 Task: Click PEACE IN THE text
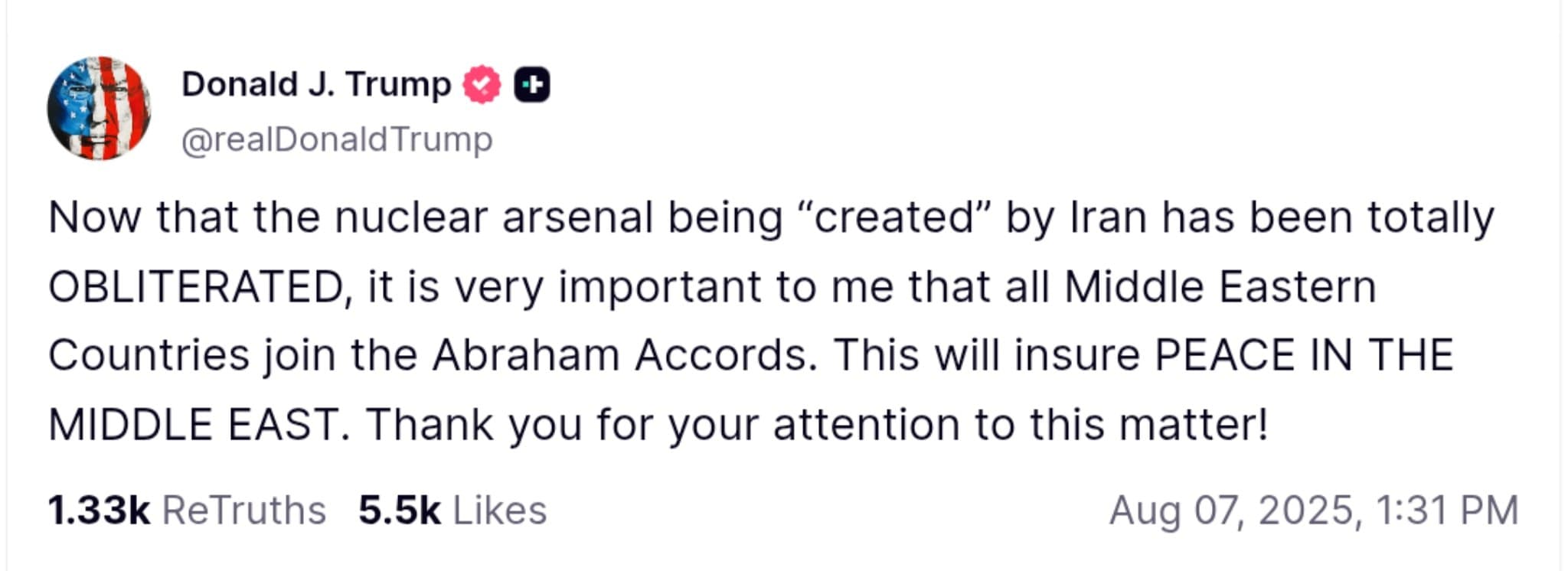tap(1303, 356)
